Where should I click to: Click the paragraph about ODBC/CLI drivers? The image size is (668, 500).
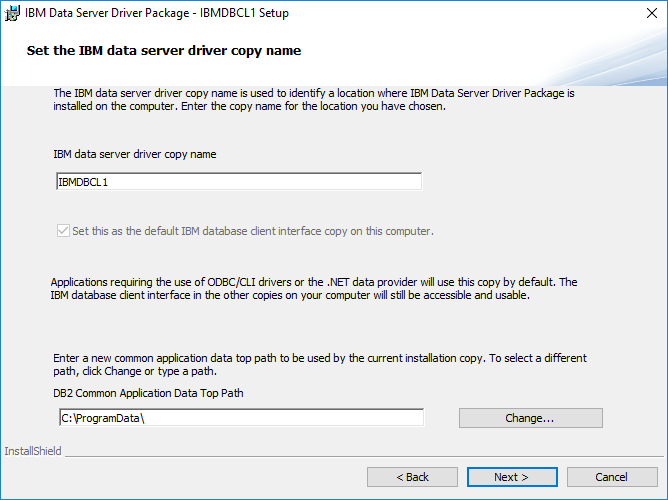pos(313,289)
